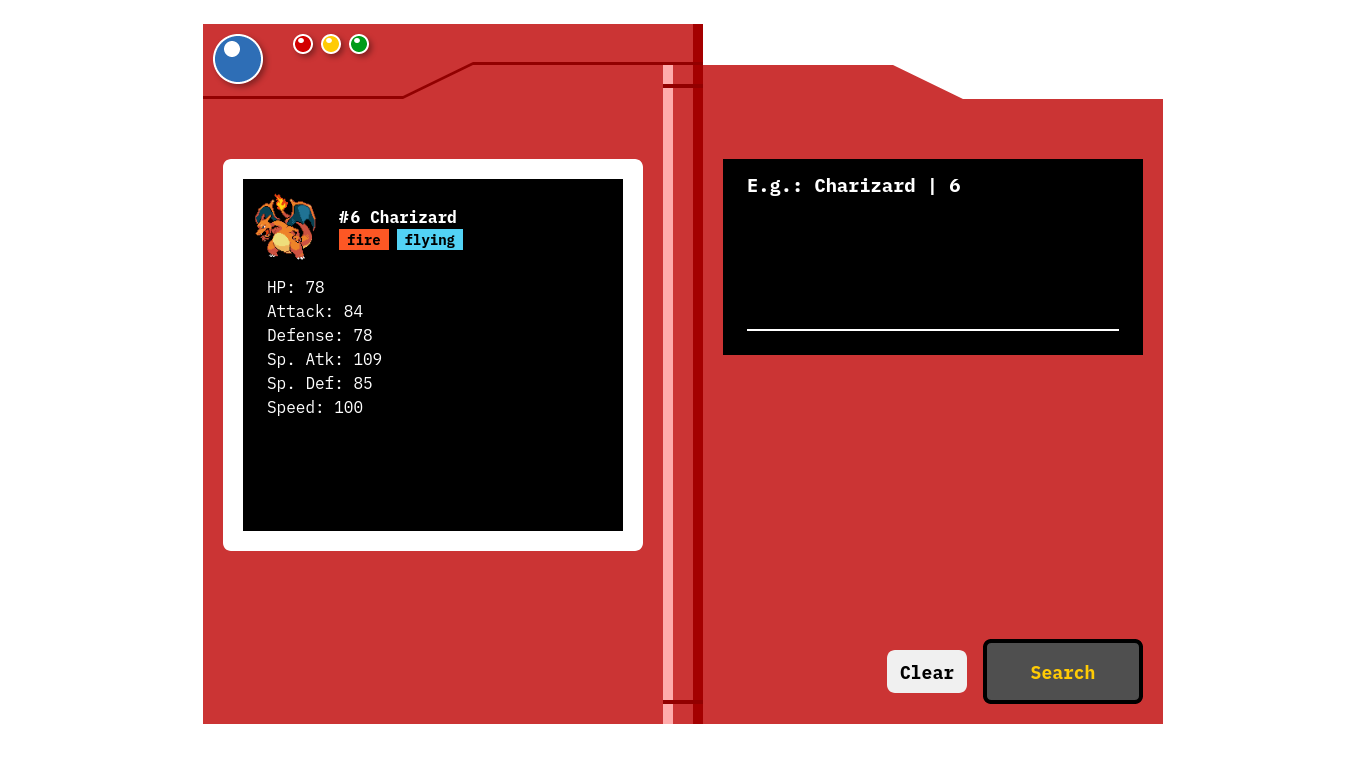This screenshot has width=1366, height=768.
Task: Click the underlined text entry line
Action: point(932,328)
